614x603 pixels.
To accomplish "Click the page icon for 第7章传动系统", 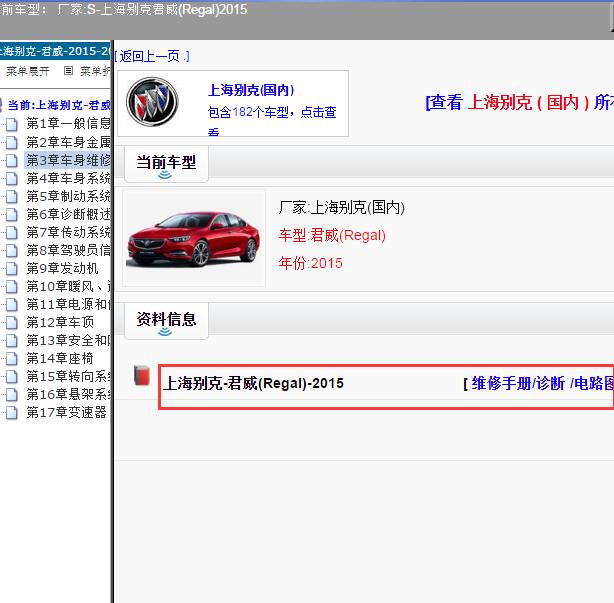I will click(x=12, y=233).
